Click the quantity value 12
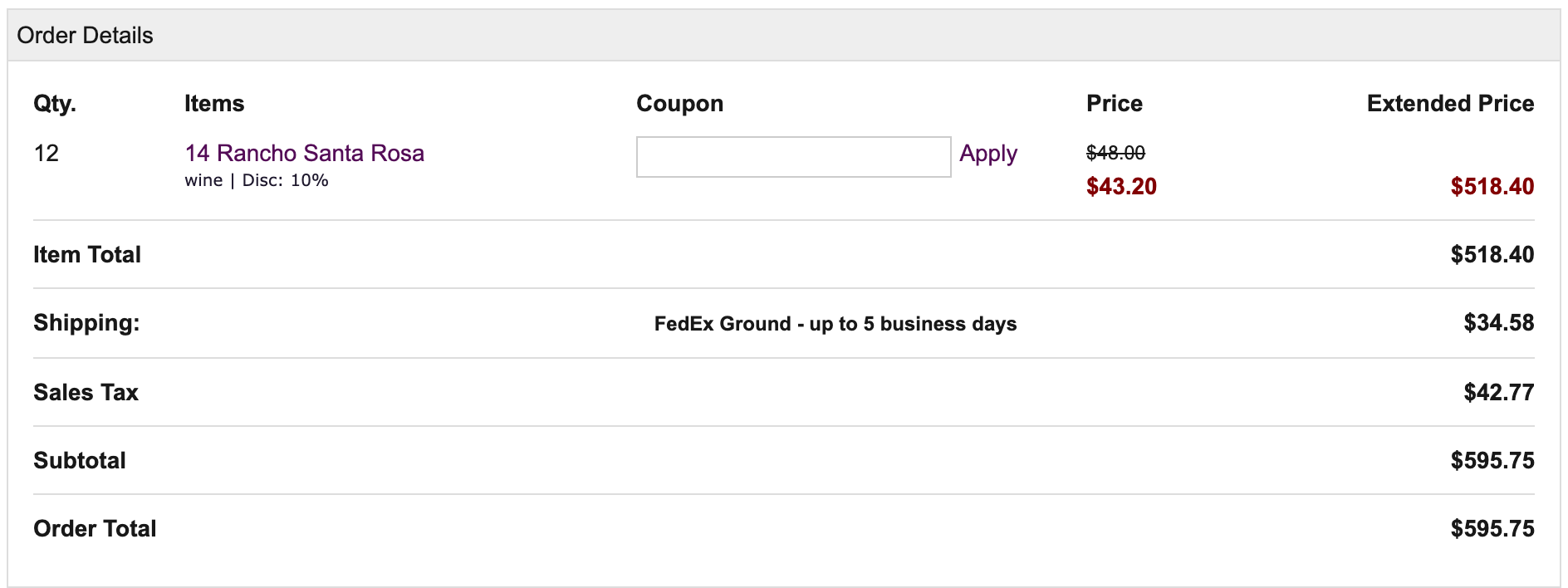The width and height of the screenshot is (1568, 588). pos(46,153)
